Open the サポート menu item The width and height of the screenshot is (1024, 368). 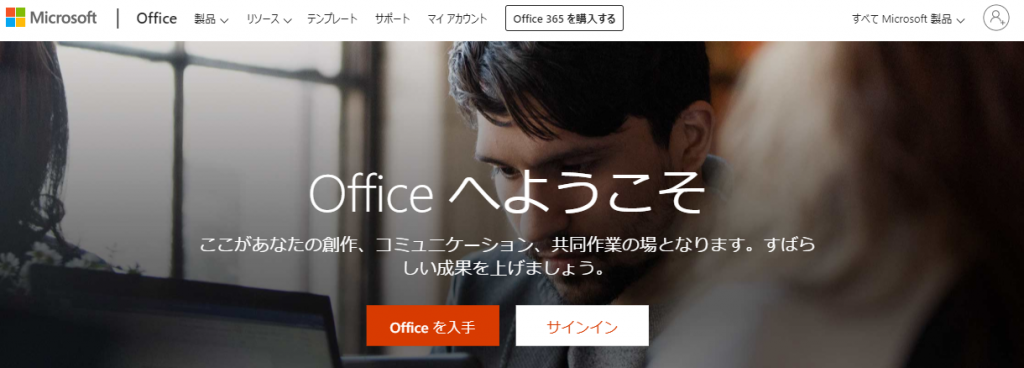pos(393,19)
